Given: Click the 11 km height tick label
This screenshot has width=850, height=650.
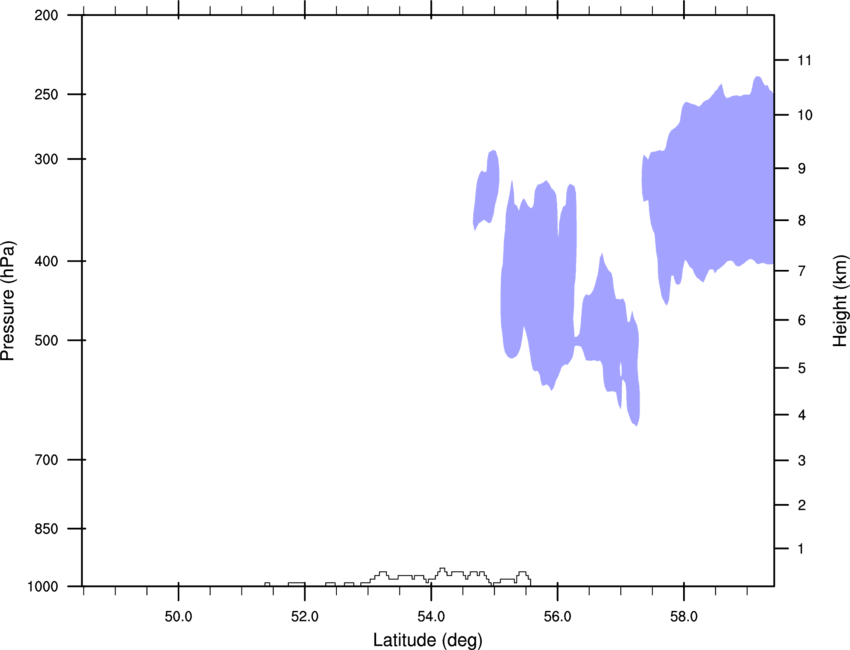Looking at the screenshot, I should pos(802,61).
